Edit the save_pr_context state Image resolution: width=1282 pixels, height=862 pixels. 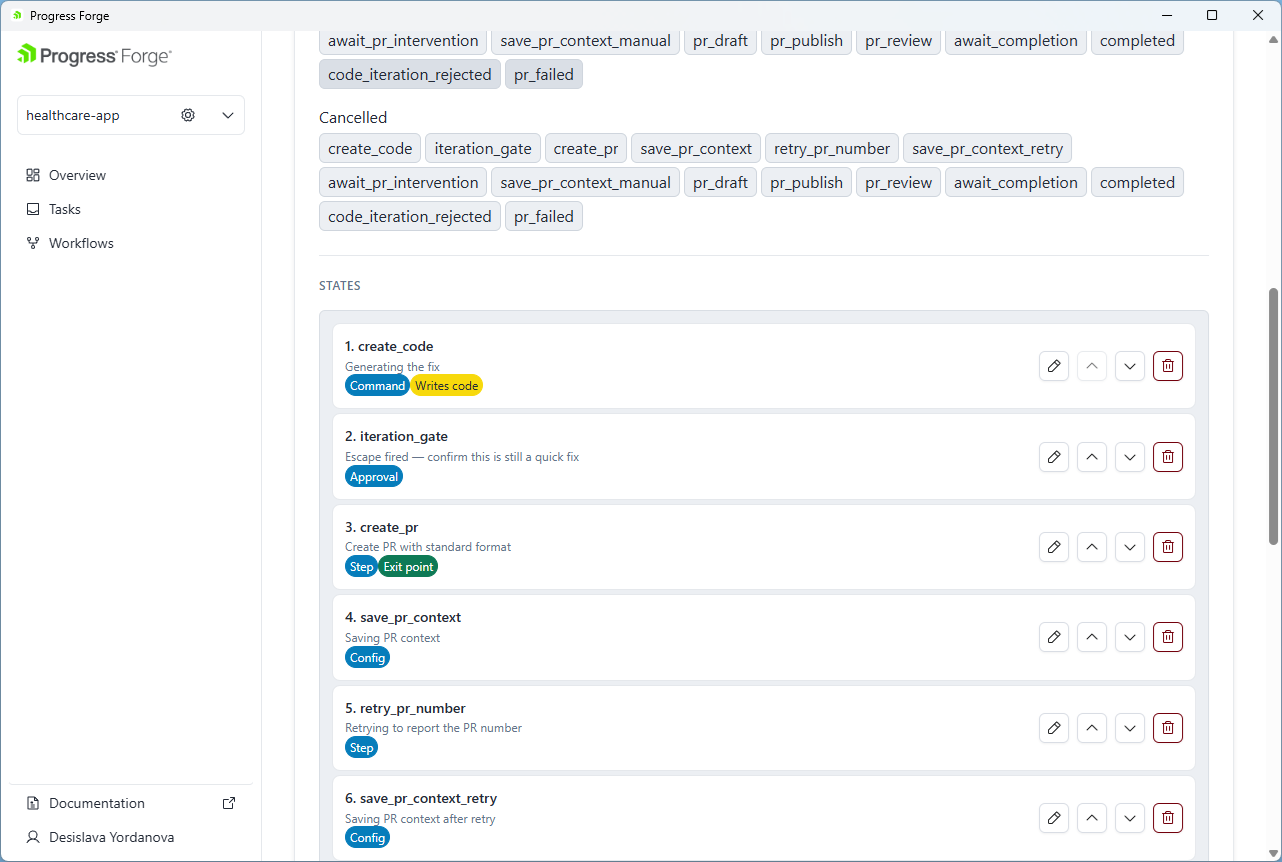(1054, 637)
